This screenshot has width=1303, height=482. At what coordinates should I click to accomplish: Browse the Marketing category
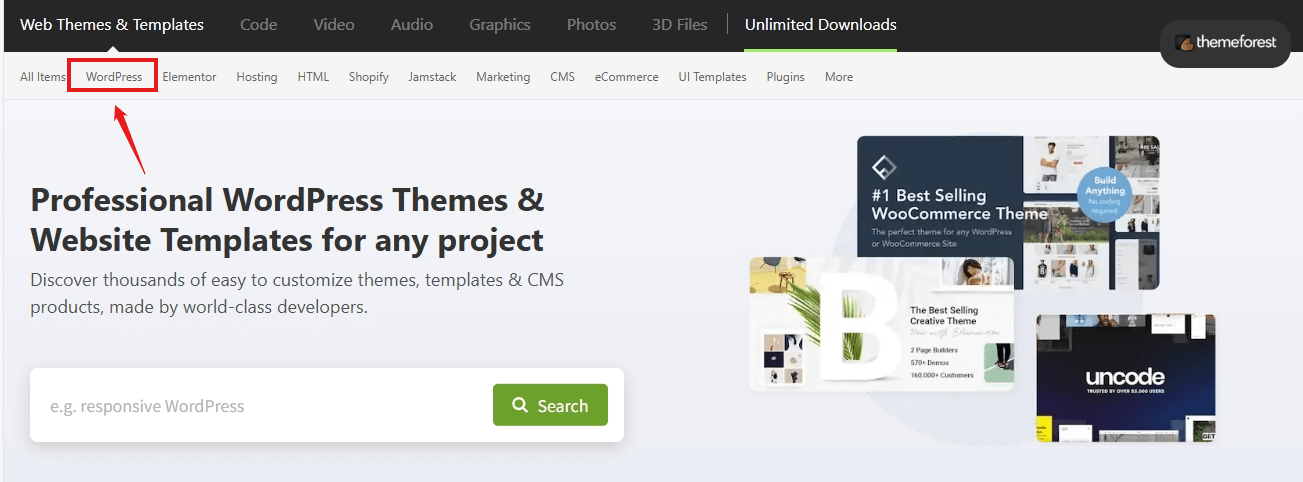[x=503, y=77]
